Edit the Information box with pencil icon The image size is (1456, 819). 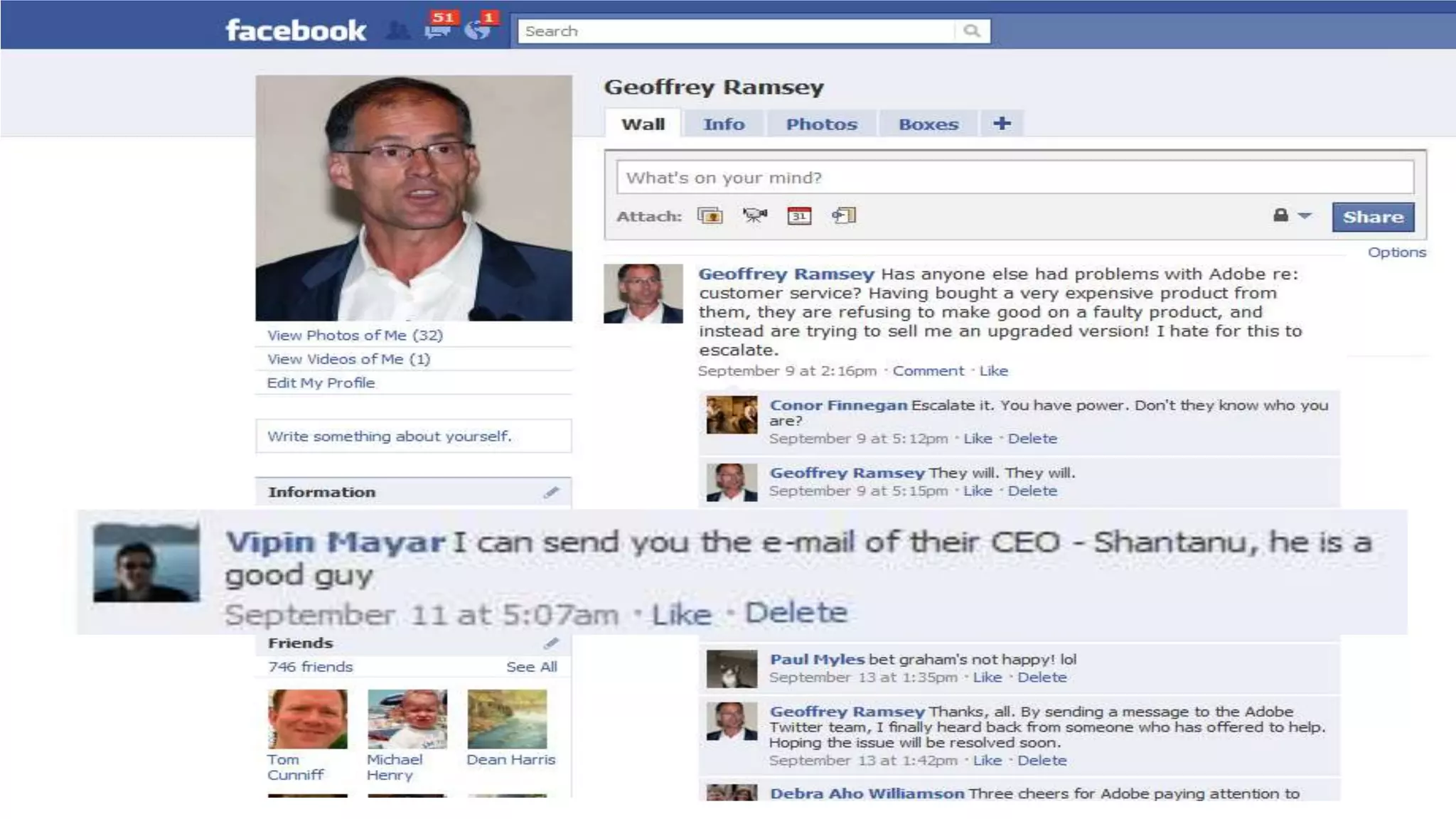[551, 492]
